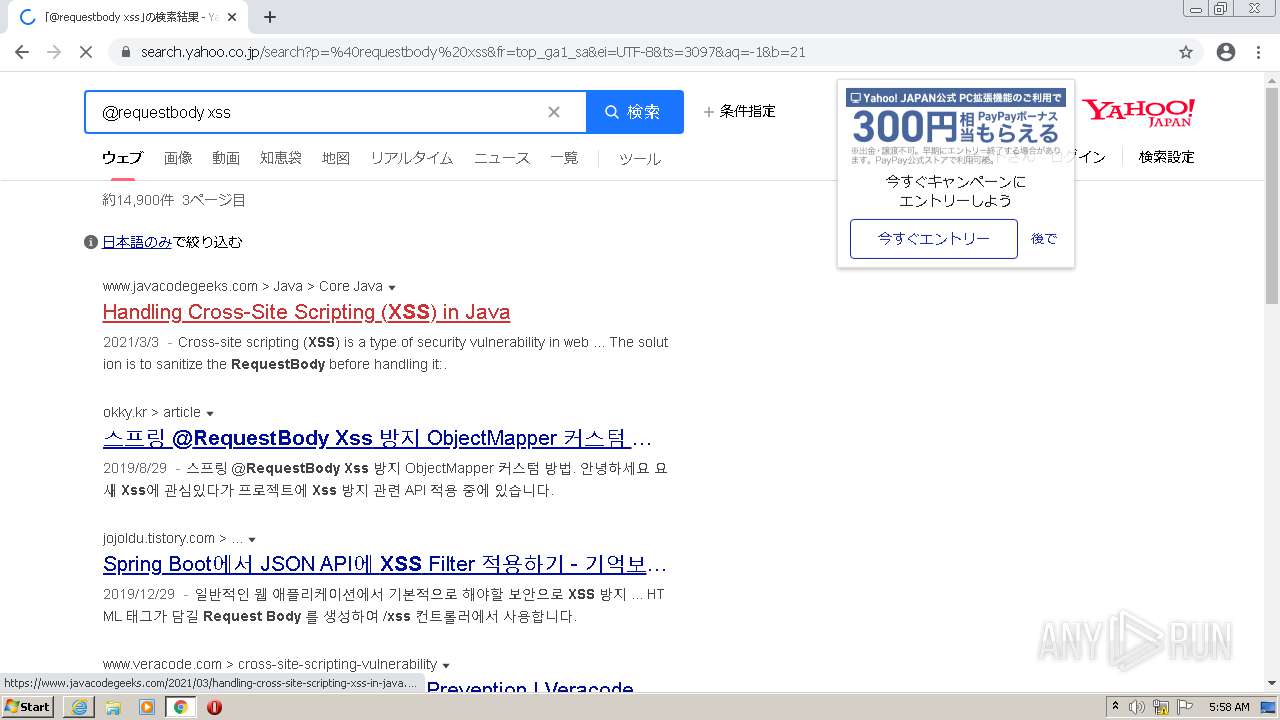Open the Action Center flag icon
This screenshot has width=1280, height=720.
point(1184,707)
